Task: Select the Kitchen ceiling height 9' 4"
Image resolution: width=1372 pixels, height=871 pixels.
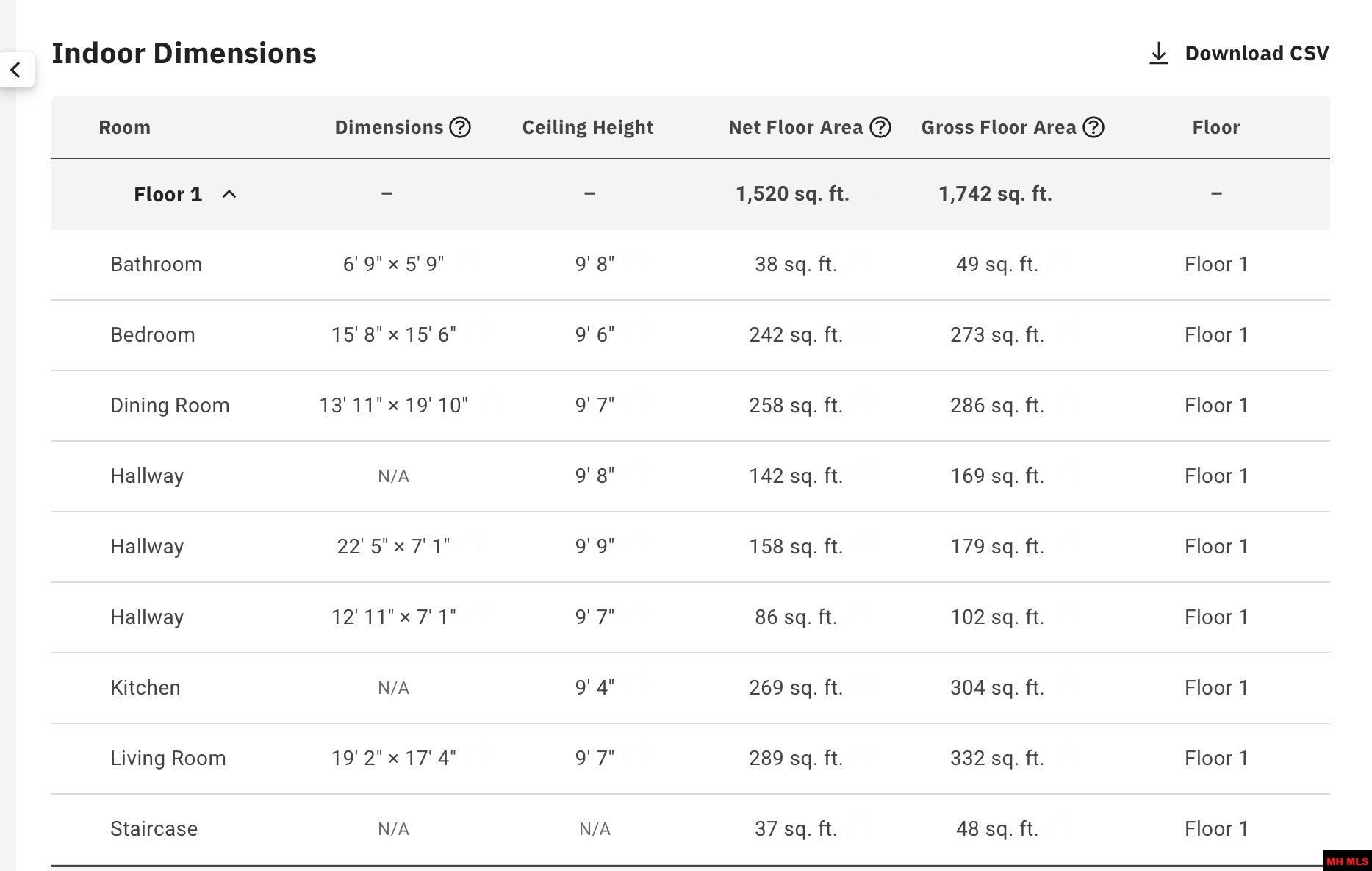Action: 595,688
